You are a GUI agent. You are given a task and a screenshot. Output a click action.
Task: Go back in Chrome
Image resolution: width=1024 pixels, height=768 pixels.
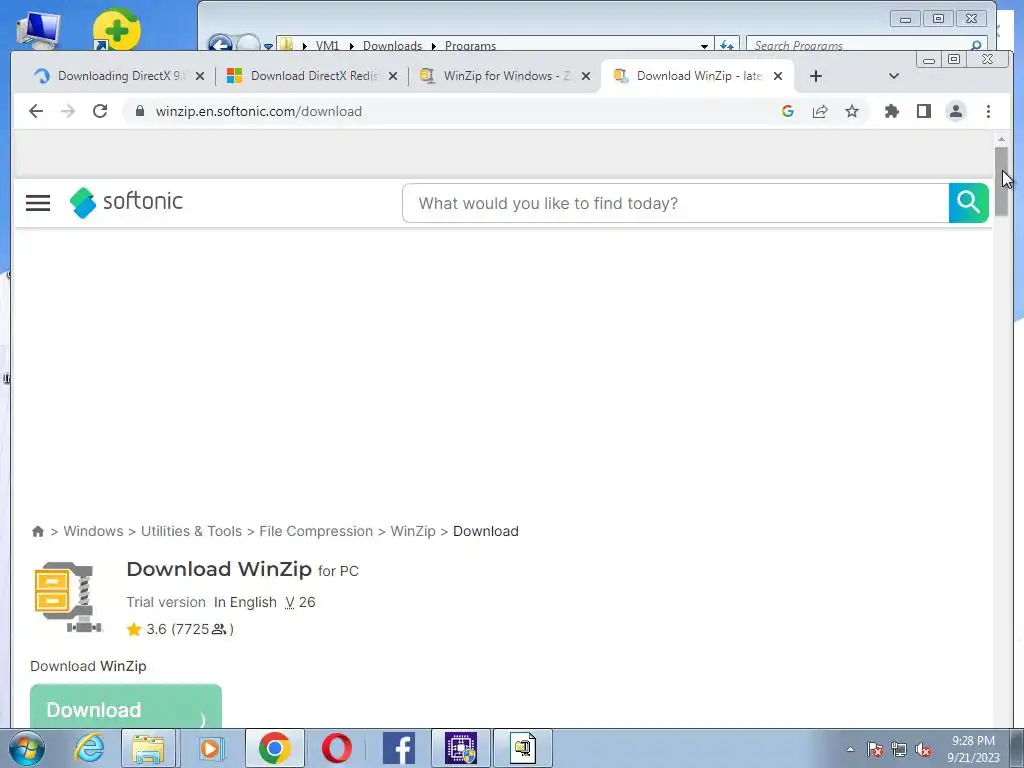pos(36,111)
